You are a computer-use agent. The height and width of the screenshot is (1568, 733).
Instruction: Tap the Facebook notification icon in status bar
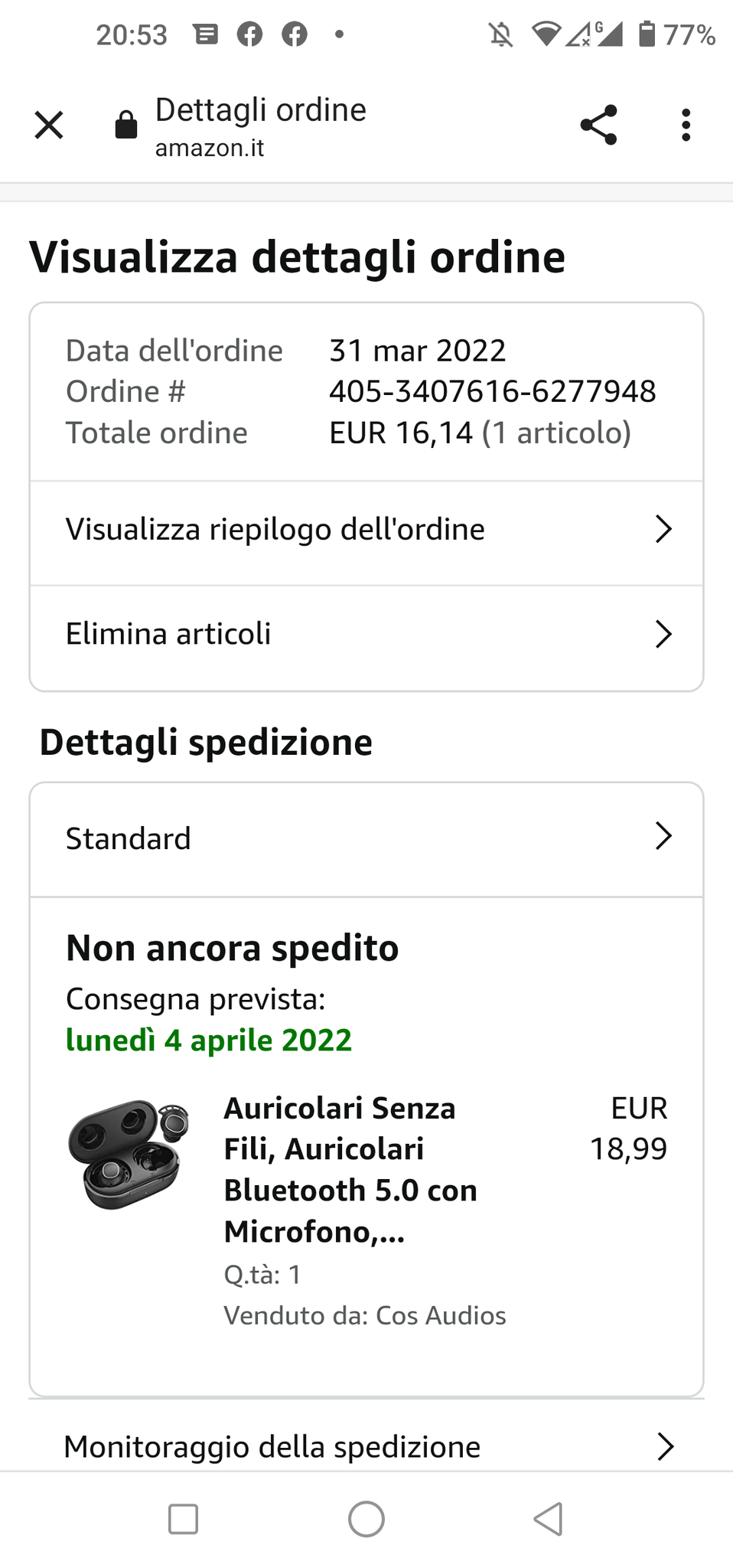coord(249,34)
